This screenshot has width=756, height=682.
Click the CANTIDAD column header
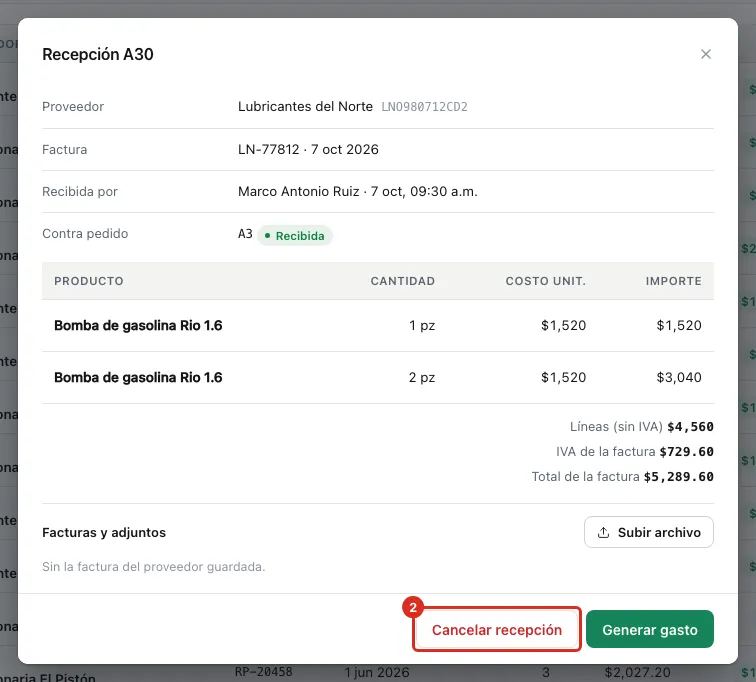[403, 281]
